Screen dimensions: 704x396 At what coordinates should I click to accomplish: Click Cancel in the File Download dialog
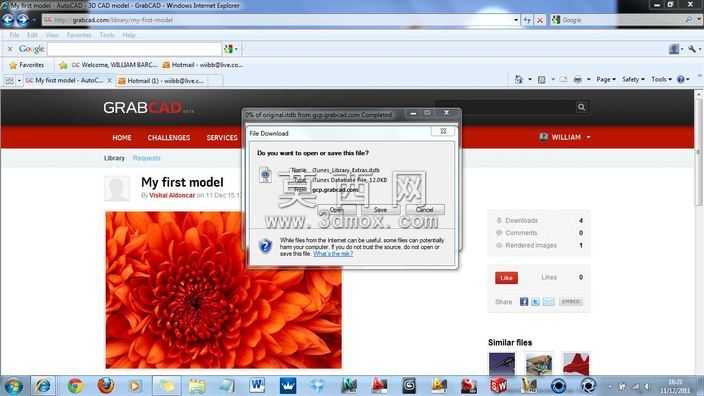click(x=424, y=210)
